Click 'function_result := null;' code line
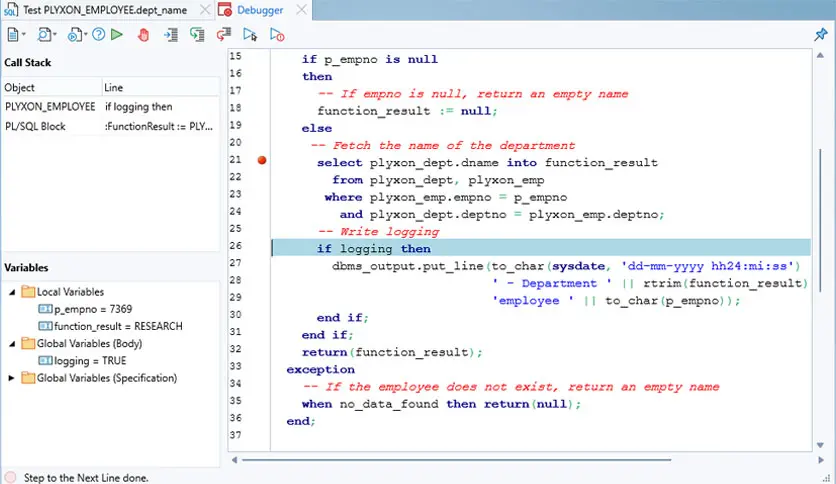The height and width of the screenshot is (484, 836). click(407, 111)
